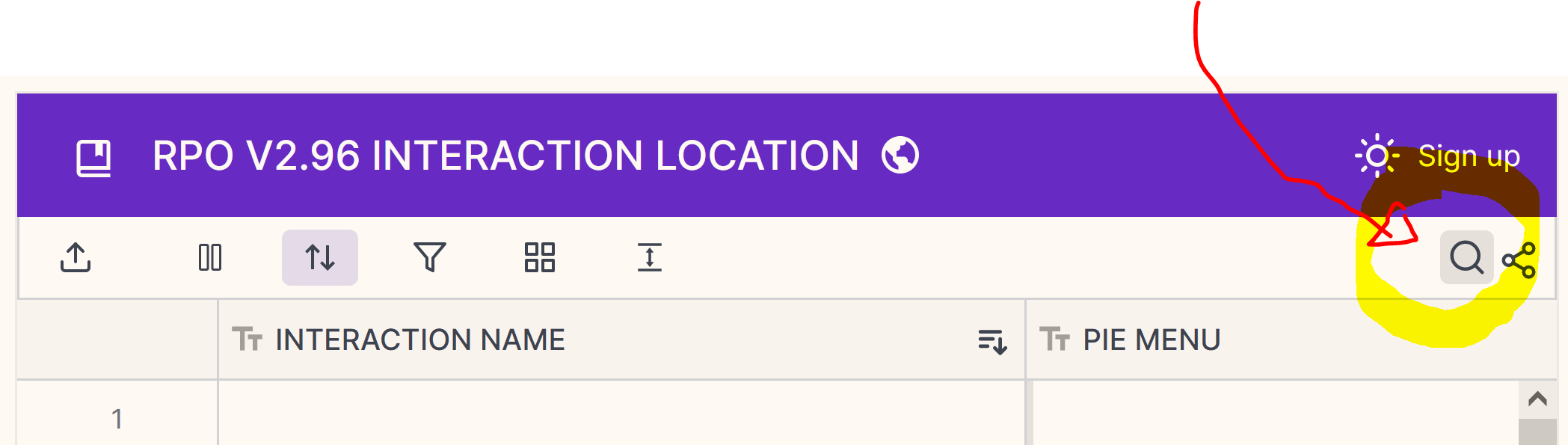This screenshot has height=445, width=1568.
Task: Click the book icon beside the title
Action: point(94,158)
